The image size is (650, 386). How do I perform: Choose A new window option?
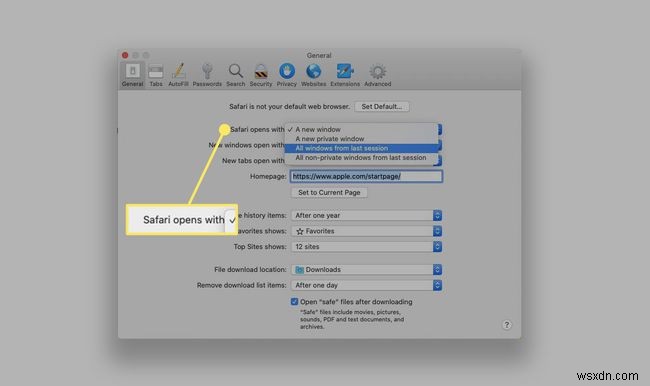(361, 129)
